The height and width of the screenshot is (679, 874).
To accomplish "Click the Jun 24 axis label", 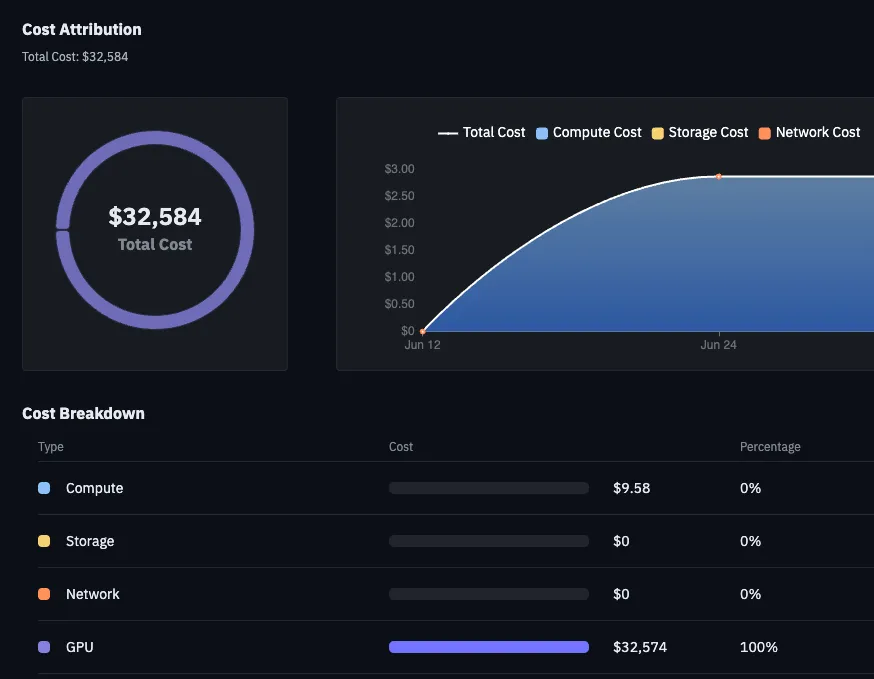I will 718,345.
